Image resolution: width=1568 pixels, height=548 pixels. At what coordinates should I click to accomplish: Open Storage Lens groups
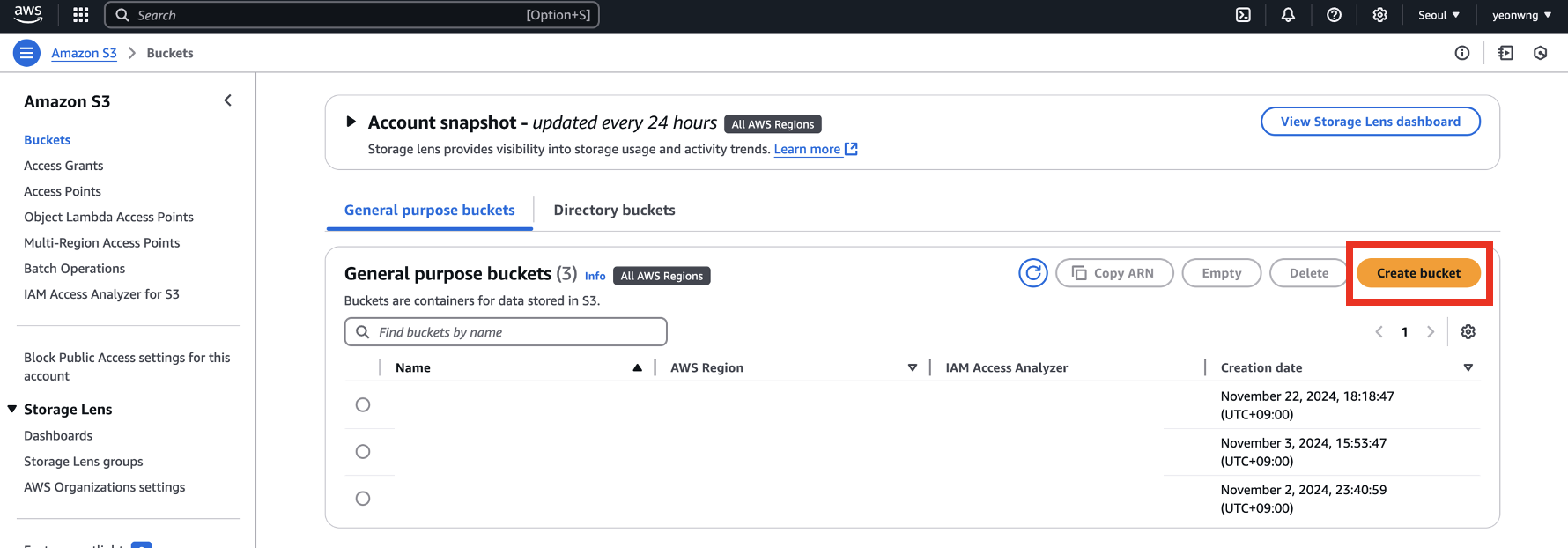(x=83, y=461)
